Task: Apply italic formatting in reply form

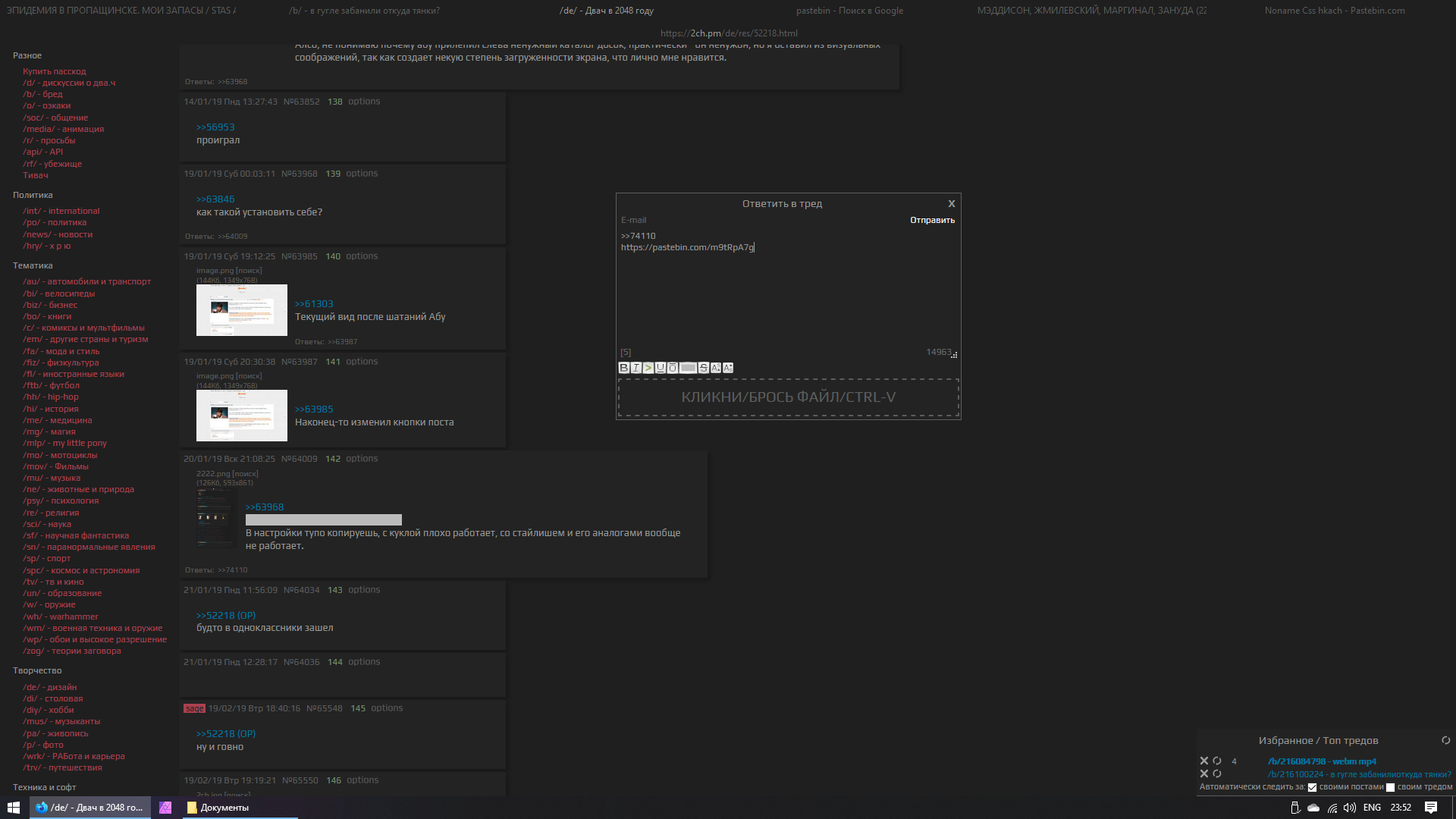Action: [x=636, y=368]
